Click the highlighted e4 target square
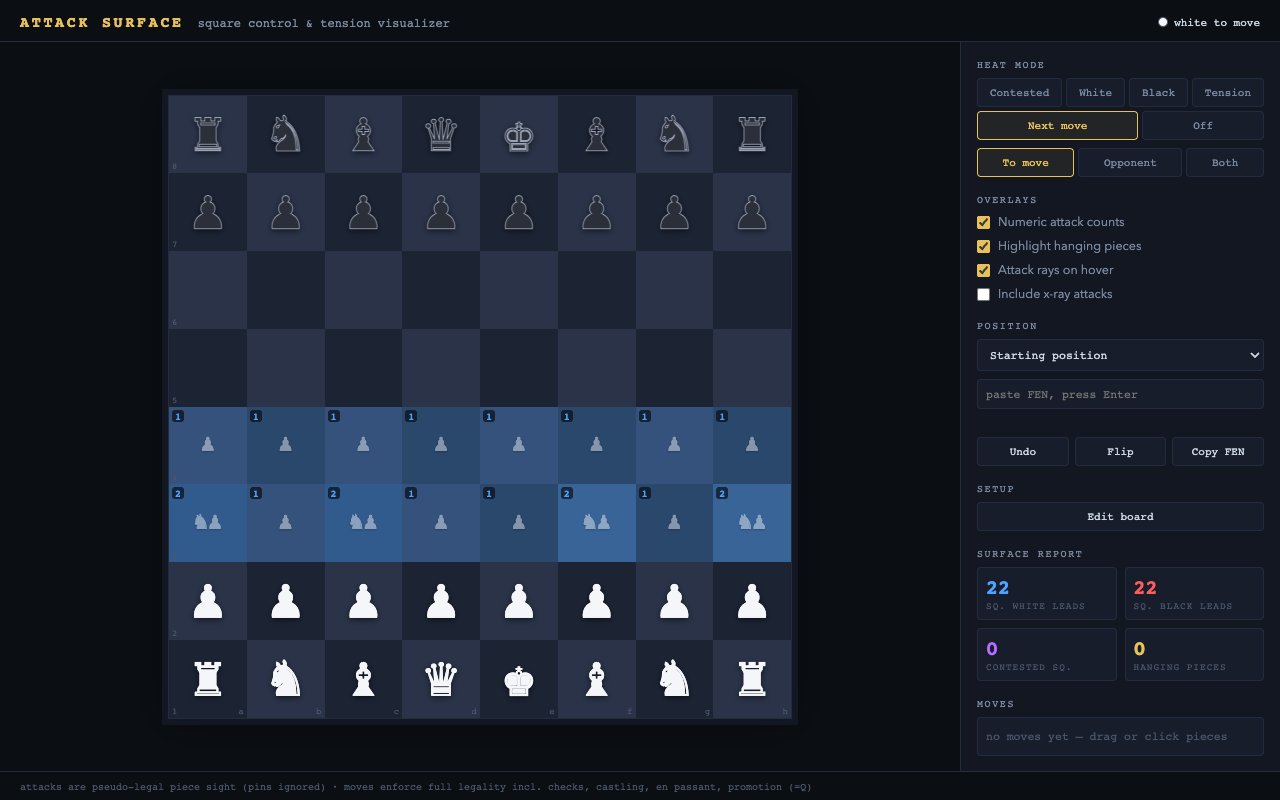This screenshot has width=1280, height=800. [x=519, y=445]
